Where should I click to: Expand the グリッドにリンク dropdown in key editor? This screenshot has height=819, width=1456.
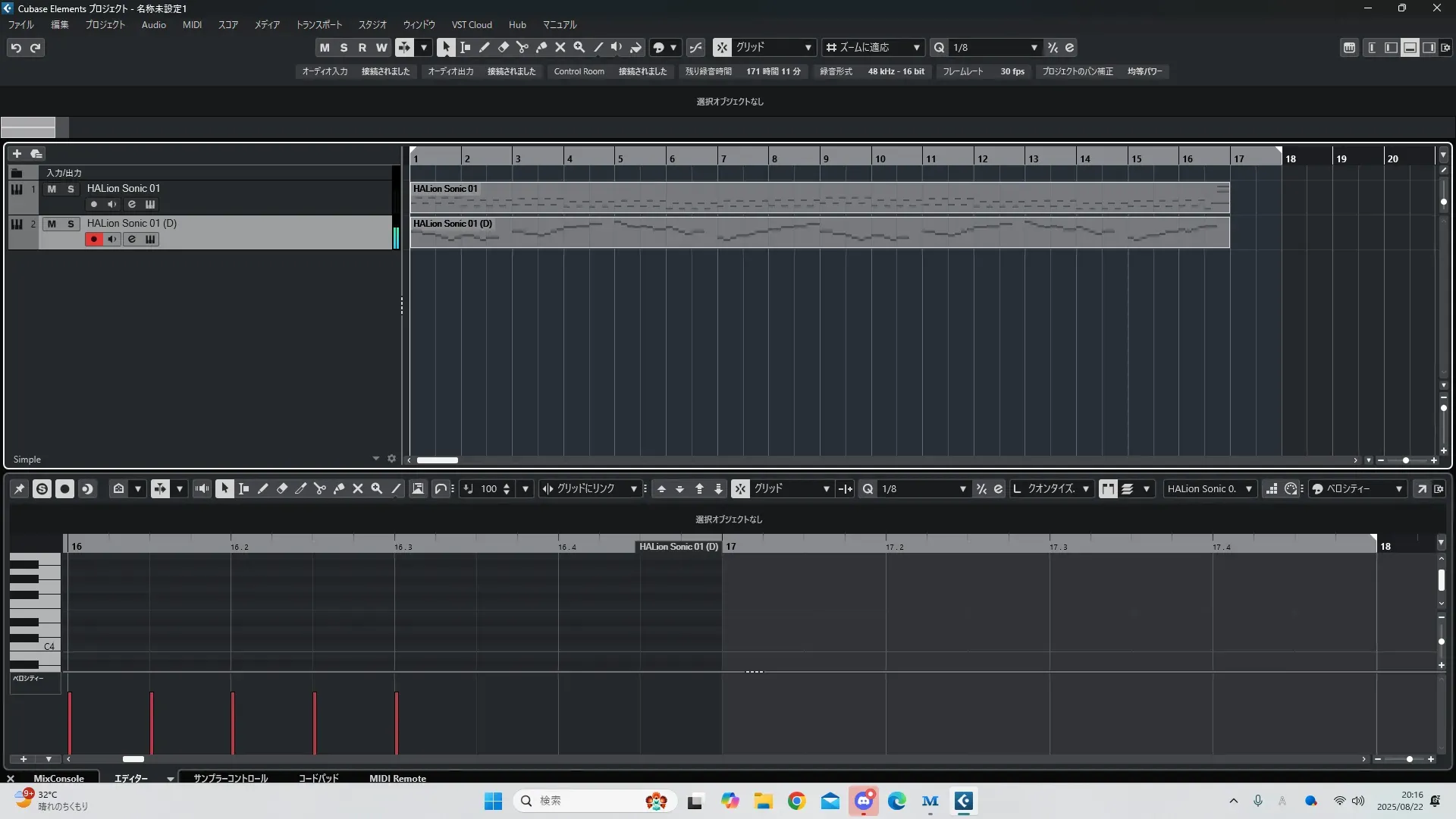(633, 489)
